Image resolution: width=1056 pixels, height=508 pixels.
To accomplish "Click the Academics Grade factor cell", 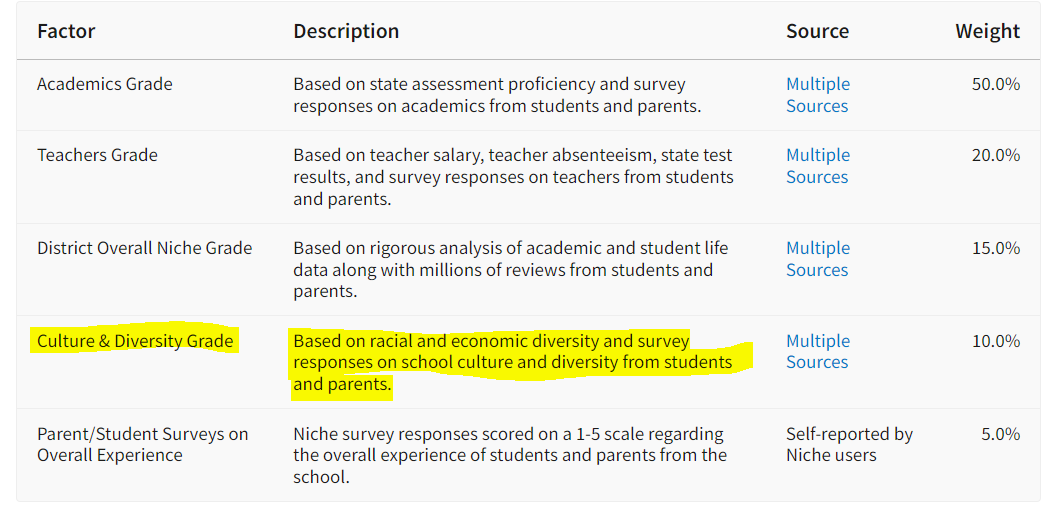I will click(105, 84).
